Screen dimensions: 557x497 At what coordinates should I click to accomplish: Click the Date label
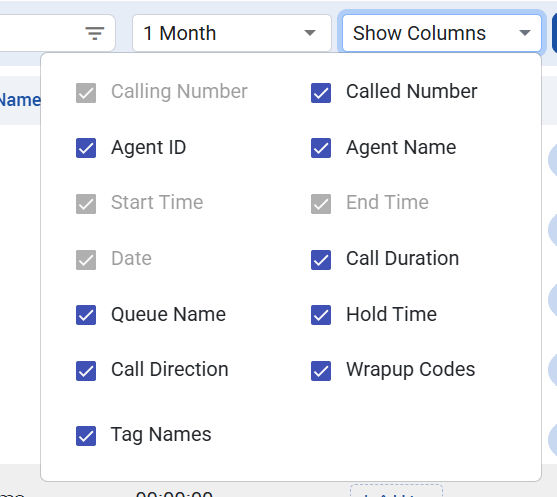(x=131, y=258)
